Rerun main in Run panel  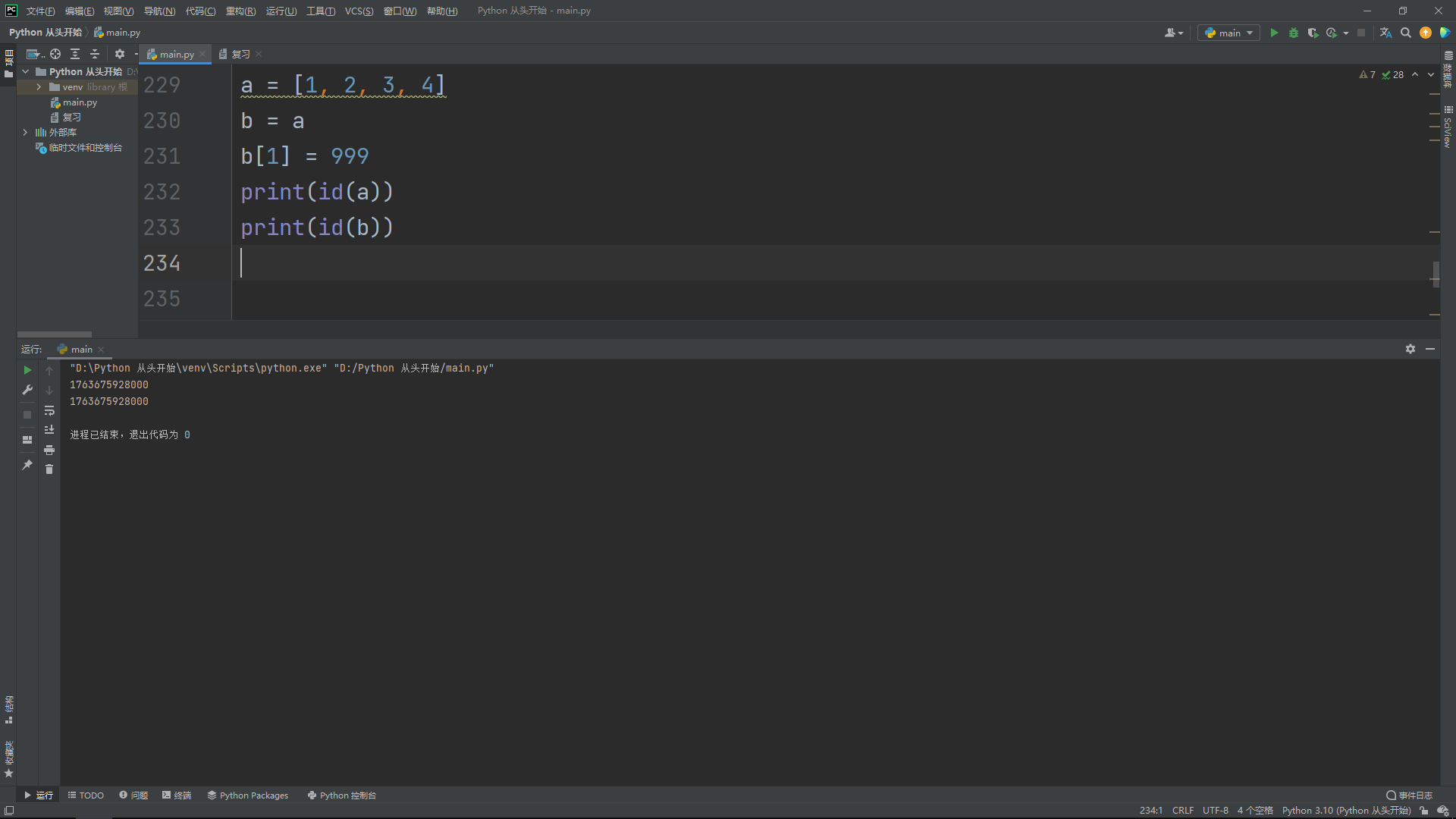27,370
